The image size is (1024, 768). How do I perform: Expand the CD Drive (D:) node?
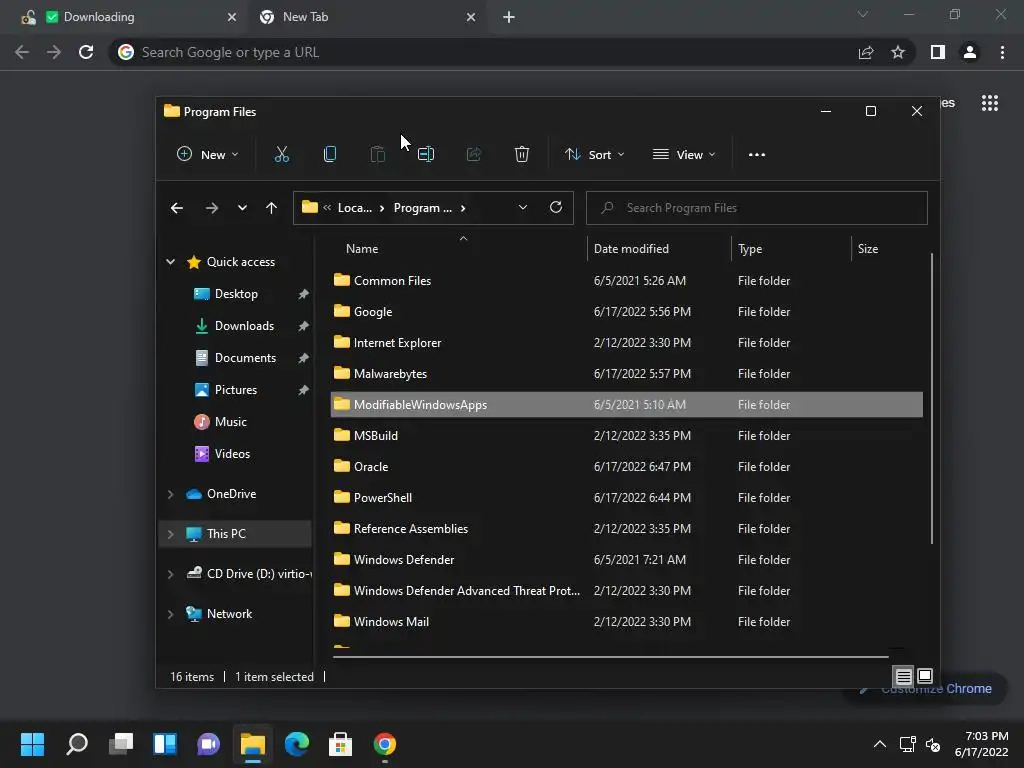point(170,574)
